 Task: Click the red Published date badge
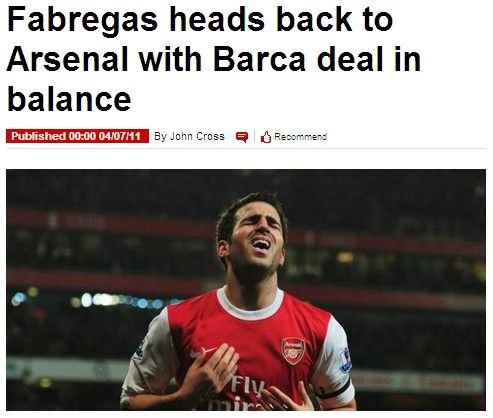click(x=77, y=136)
